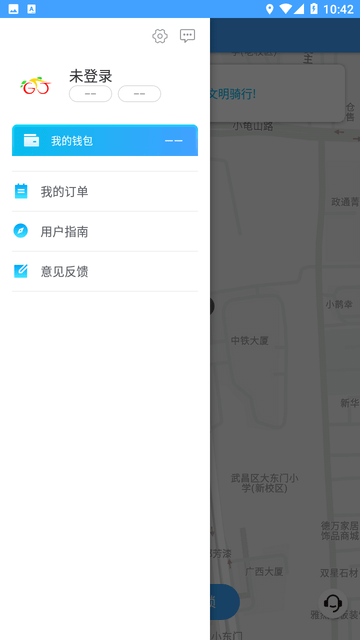
Task: Click the orders clipboard icon
Action: (x=21, y=191)
